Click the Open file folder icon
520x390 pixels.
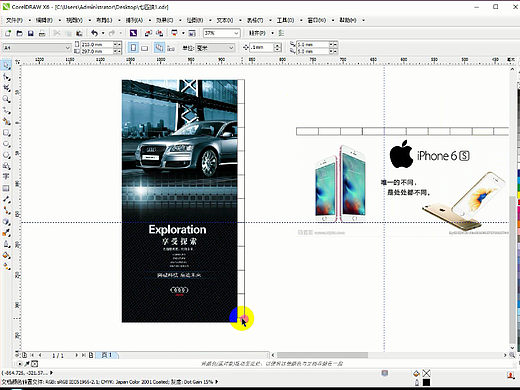pos(19,33)
